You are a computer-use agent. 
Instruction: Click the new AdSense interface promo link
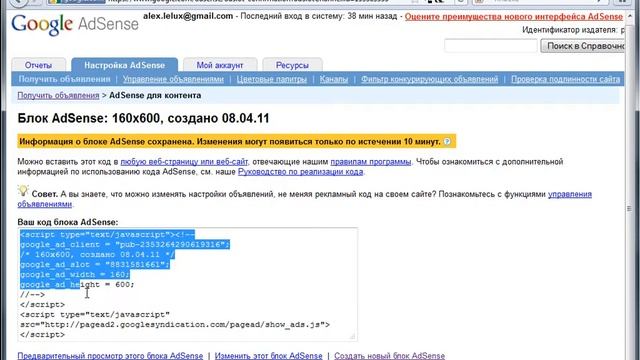[514, 17]
